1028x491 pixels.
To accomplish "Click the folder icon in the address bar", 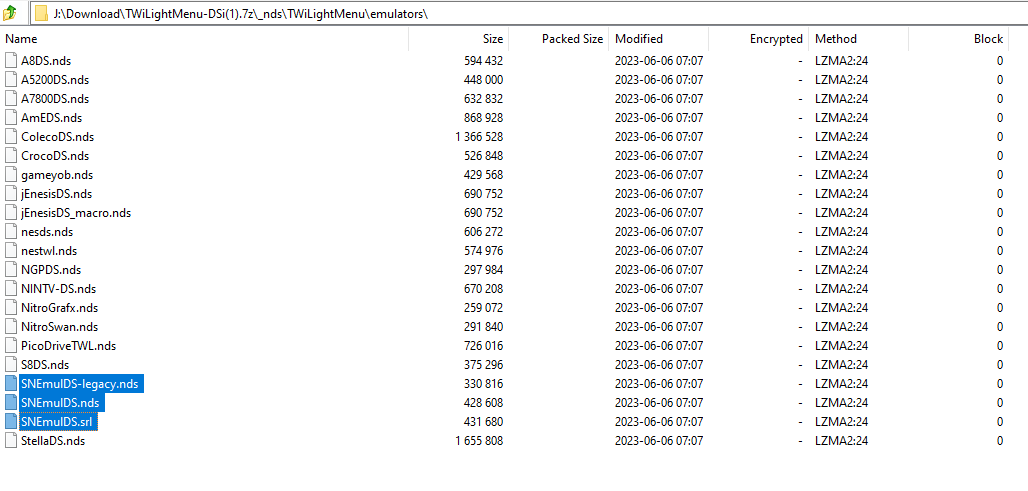I will [x=41, y=13].
